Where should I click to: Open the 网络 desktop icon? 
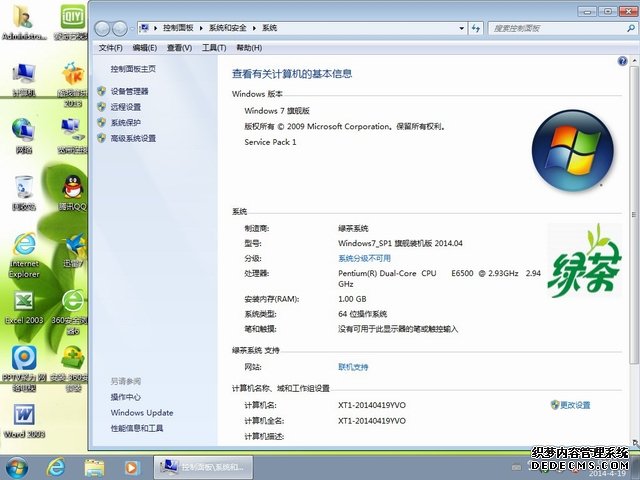click(x=24, y=136)
